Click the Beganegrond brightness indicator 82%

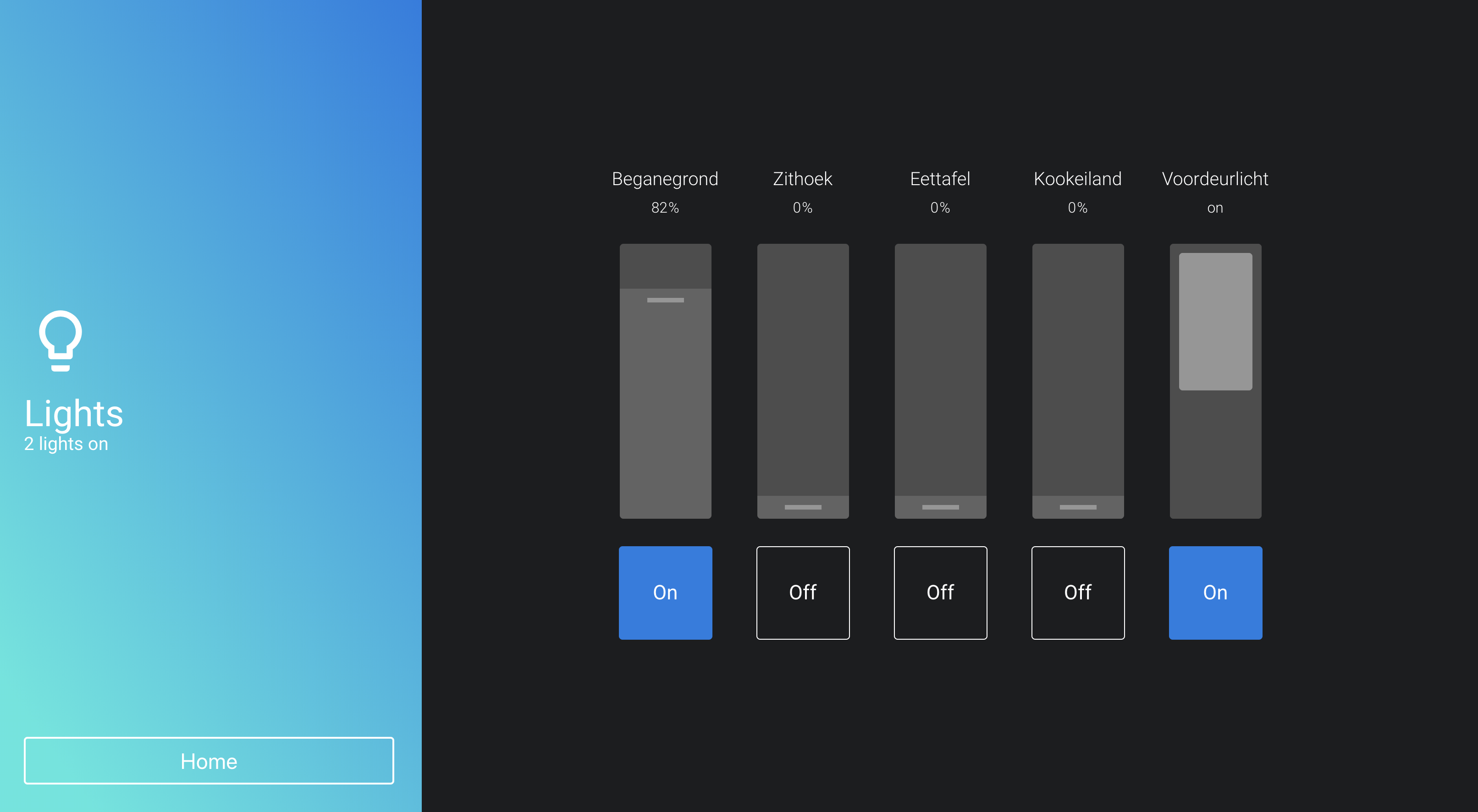coord(663,208)
